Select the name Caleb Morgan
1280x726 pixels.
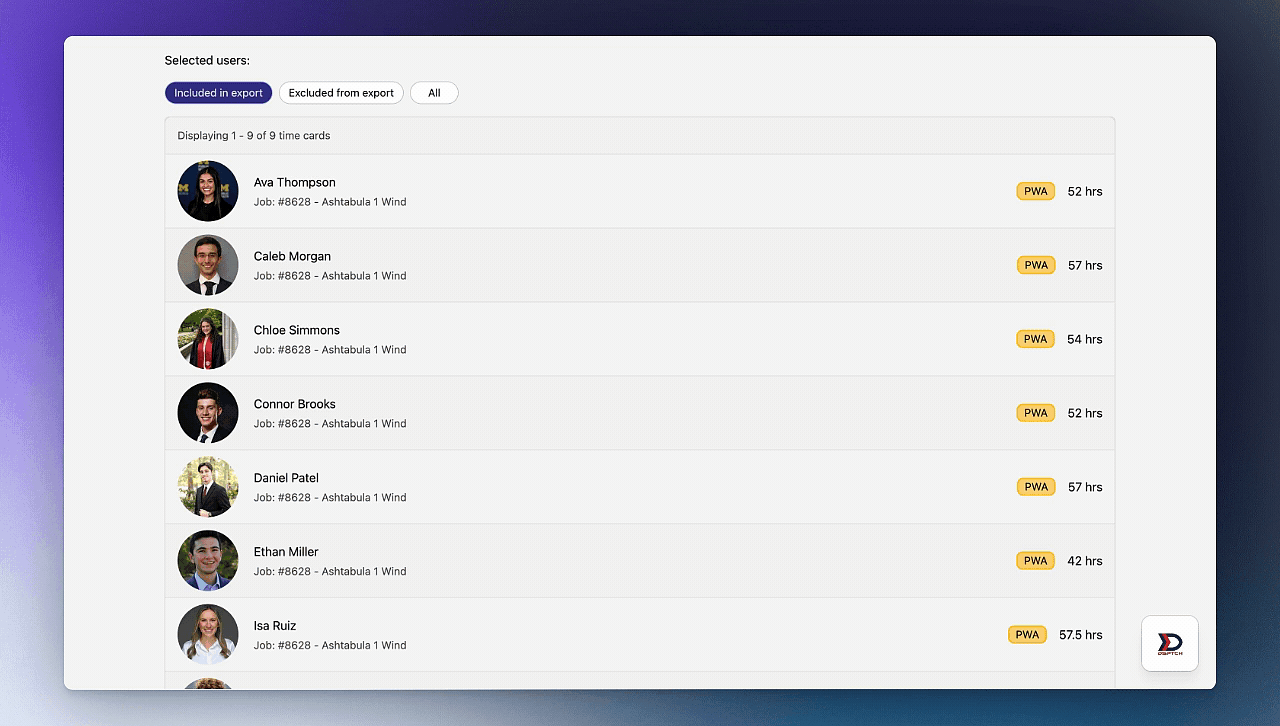[292, 256]
